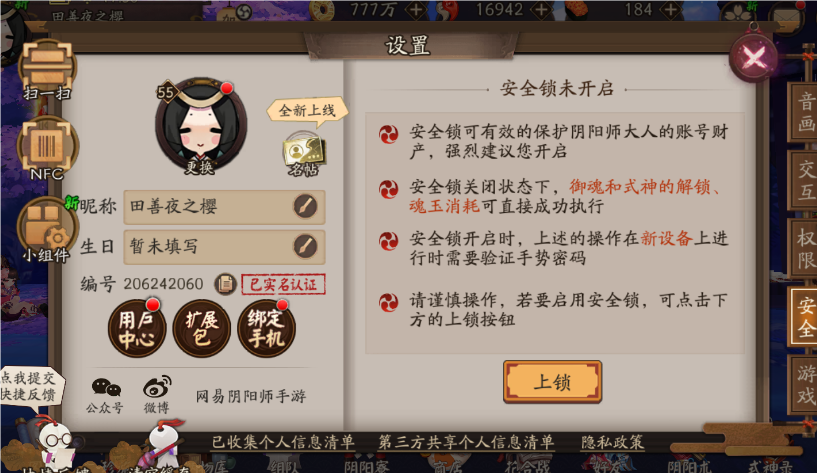Click the 名帖 name card icon
Viewport: 817px width, 473px height.
[x=304, y=154]
